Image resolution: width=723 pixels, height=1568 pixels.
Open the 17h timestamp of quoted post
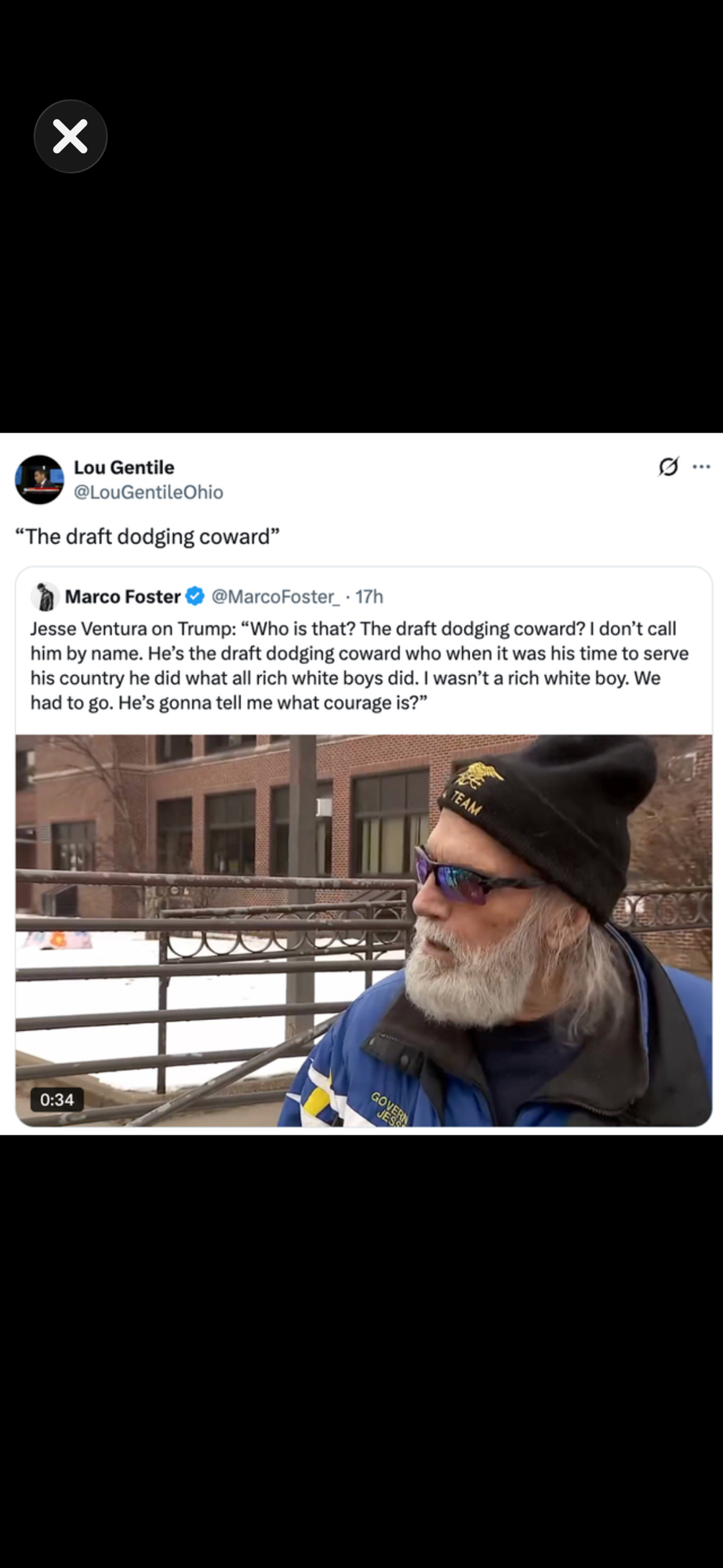(369, 597)
